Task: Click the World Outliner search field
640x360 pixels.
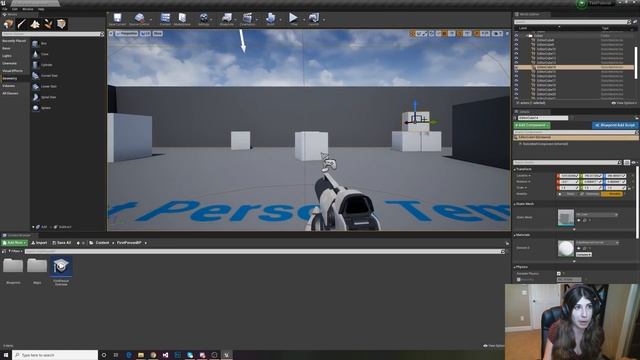Action: coord(571,22)
